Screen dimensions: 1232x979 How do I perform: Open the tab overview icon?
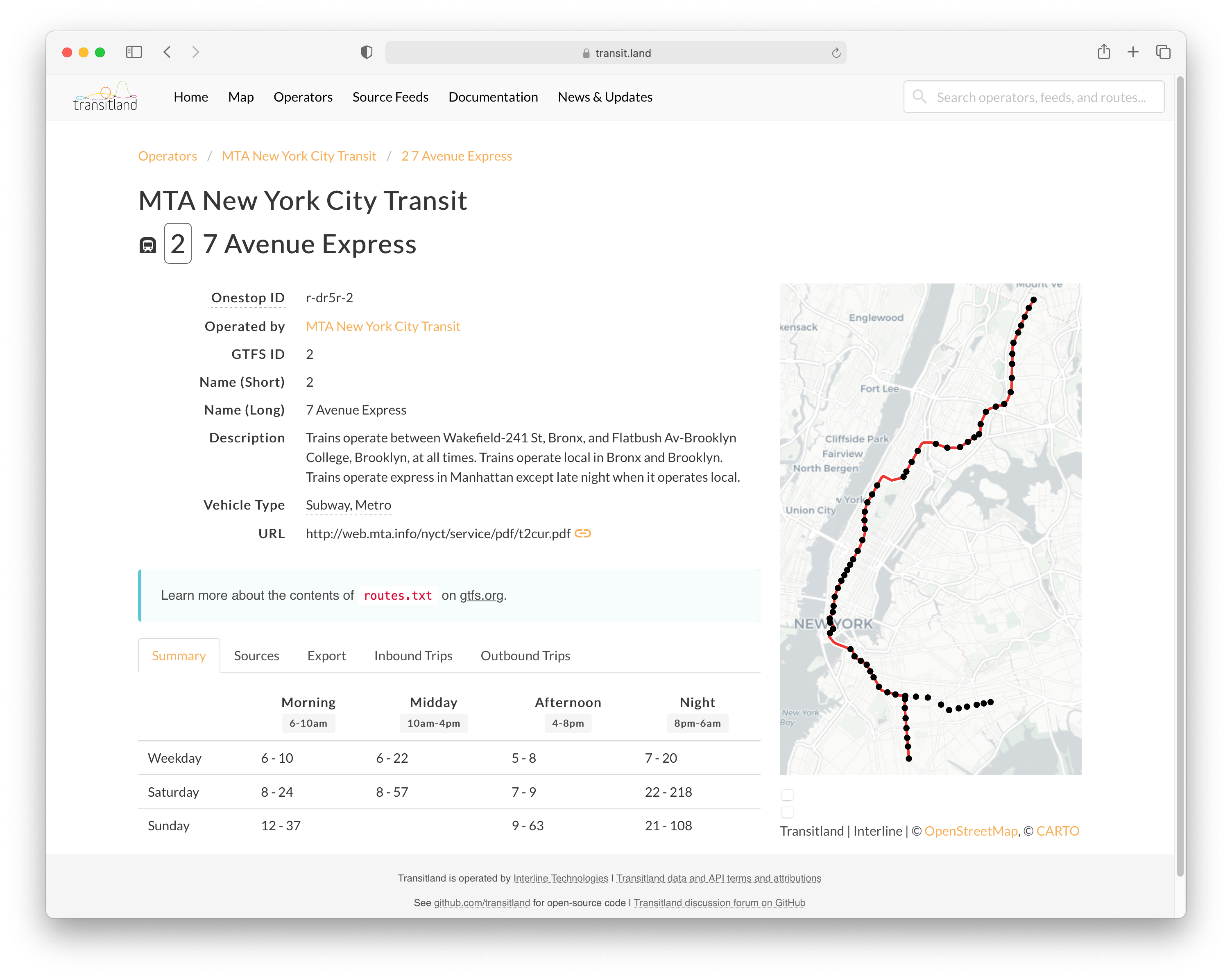pos(1163,52)
